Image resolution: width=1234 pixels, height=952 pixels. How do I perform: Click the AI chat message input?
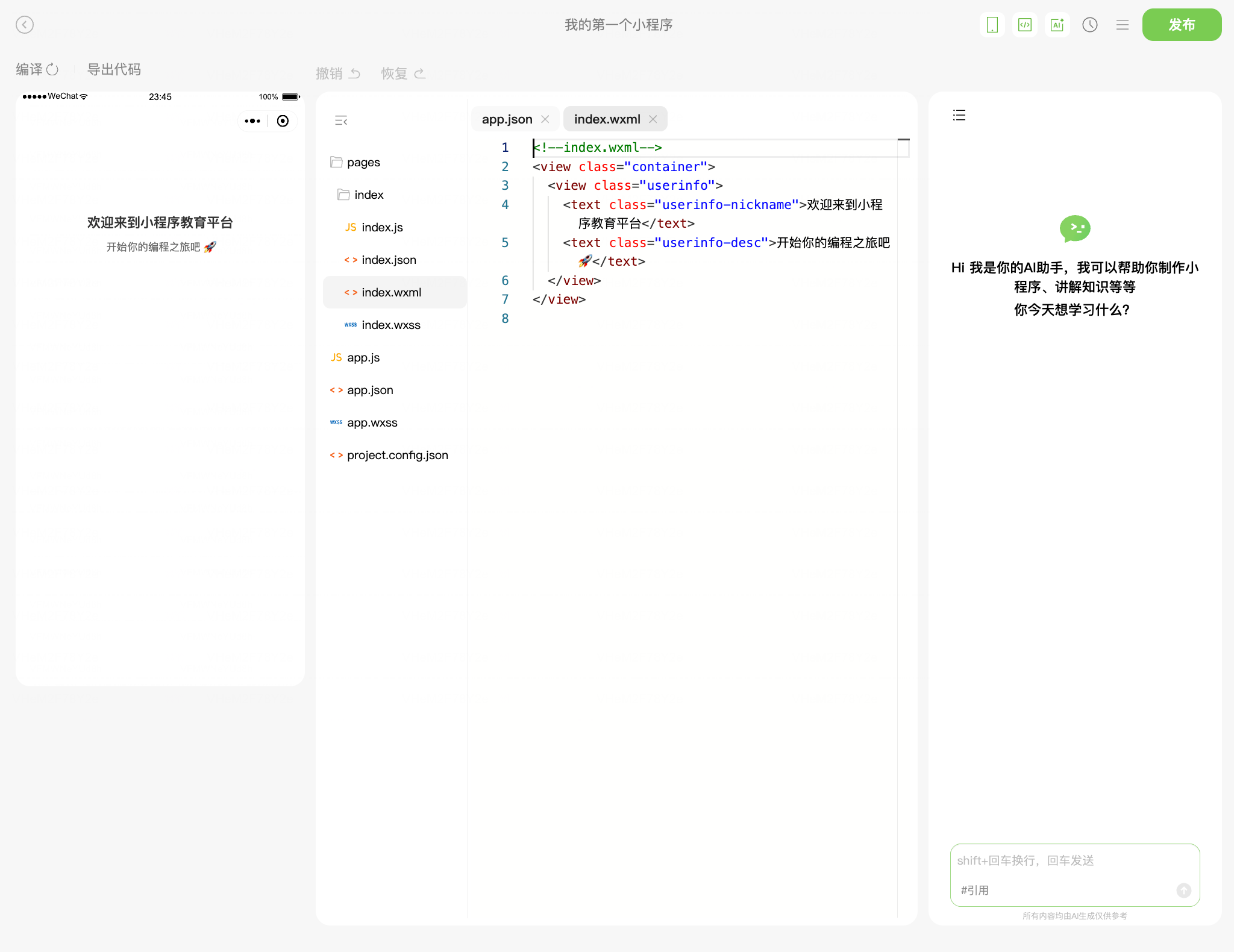(1074, 862)
